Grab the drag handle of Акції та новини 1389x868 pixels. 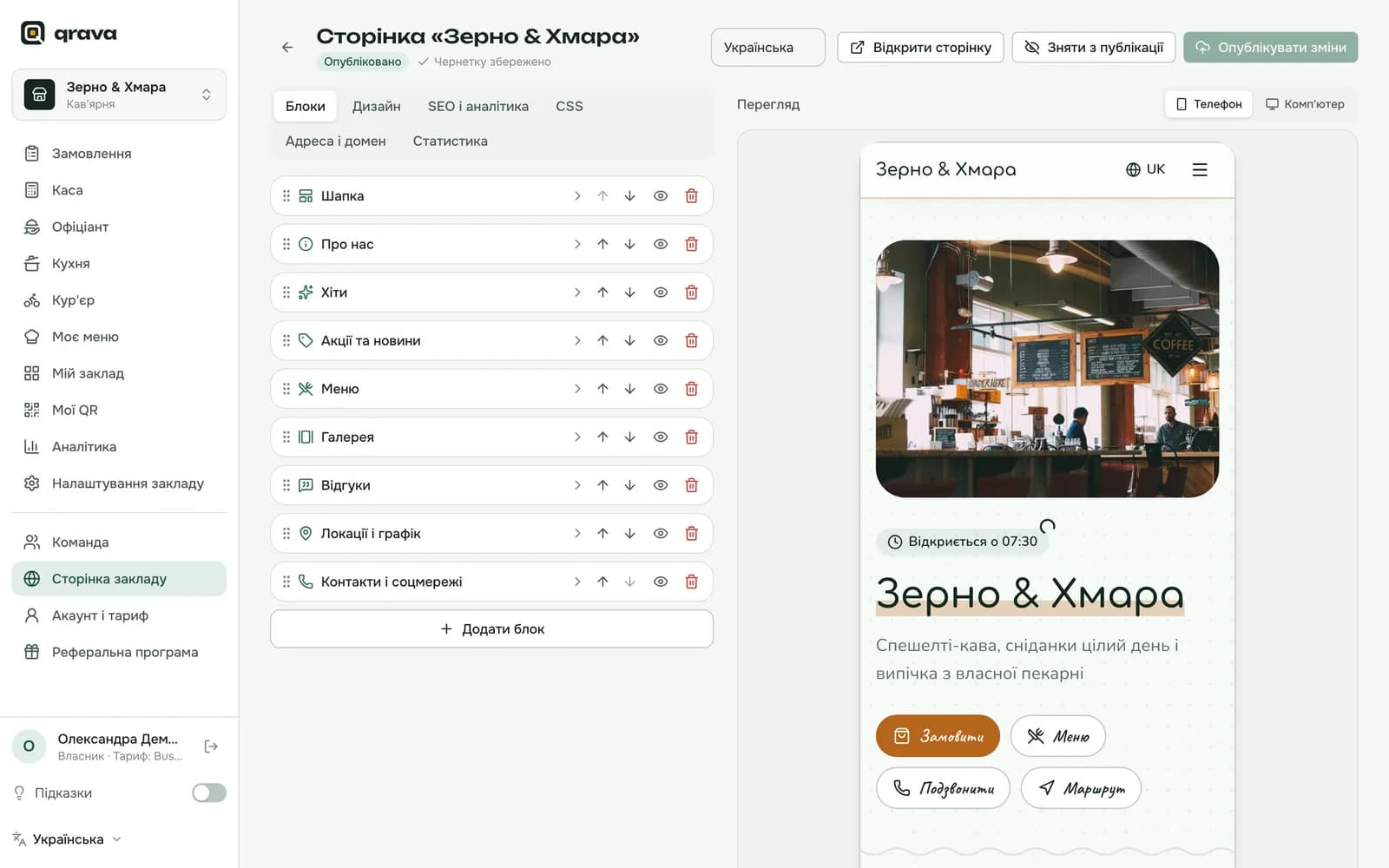pos(286,340)
